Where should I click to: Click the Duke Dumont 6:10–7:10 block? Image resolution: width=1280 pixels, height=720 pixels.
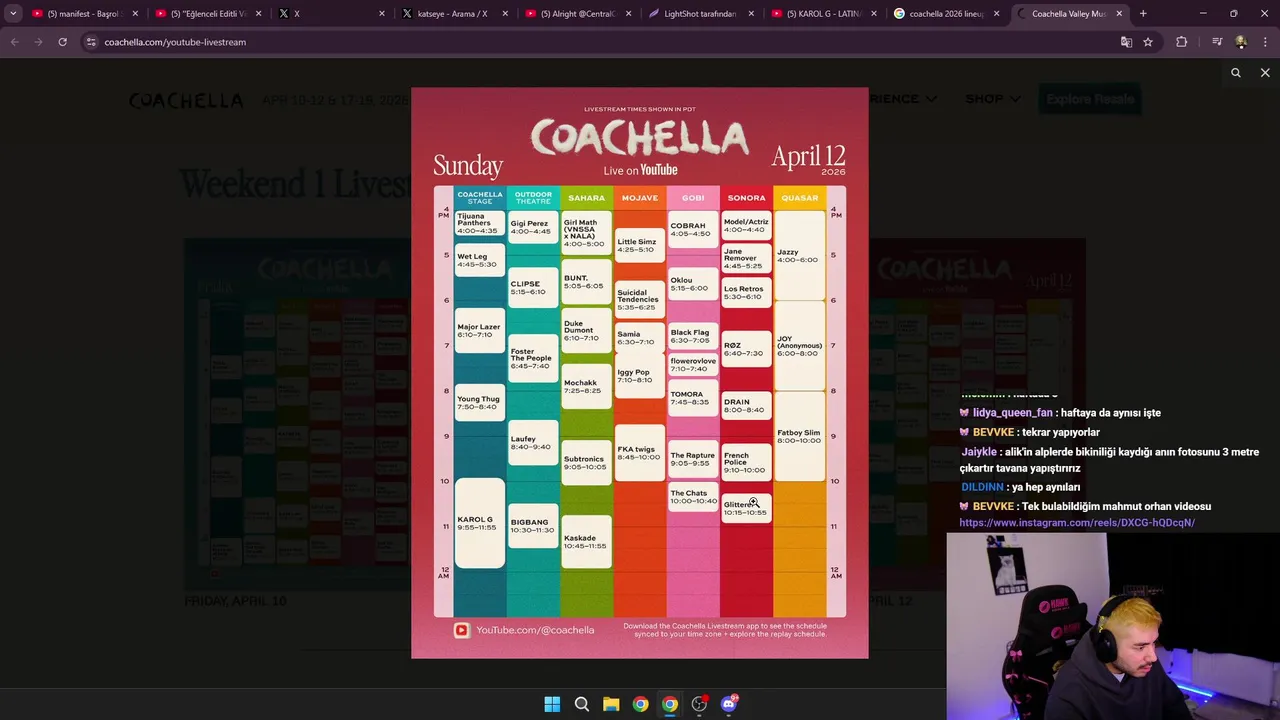586,330
